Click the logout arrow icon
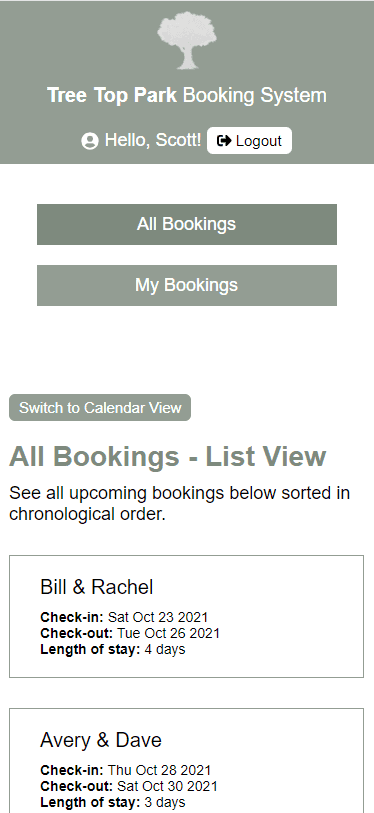Screen dimensions: 374x813 (224, 141)
